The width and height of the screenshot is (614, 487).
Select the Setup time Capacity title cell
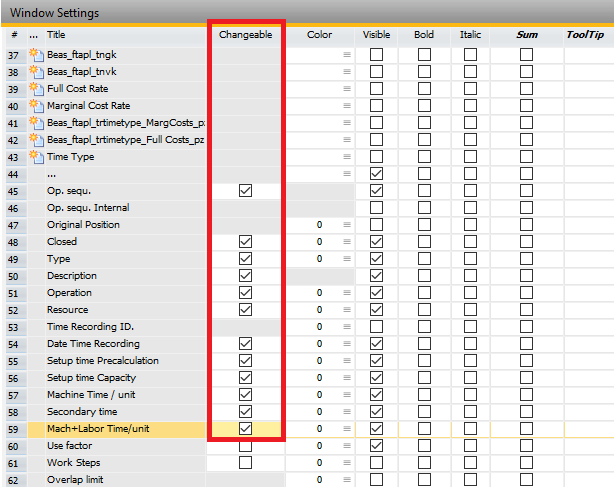click(91, 378)
